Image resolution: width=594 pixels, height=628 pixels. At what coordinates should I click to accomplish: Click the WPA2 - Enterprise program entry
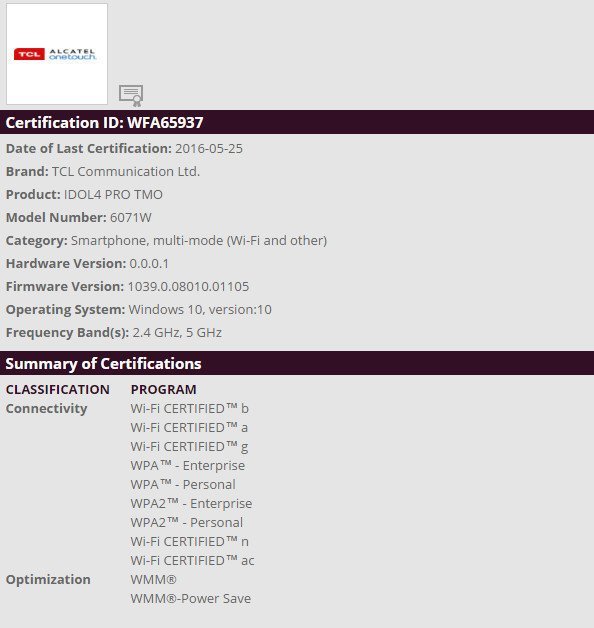pos(191,503)
